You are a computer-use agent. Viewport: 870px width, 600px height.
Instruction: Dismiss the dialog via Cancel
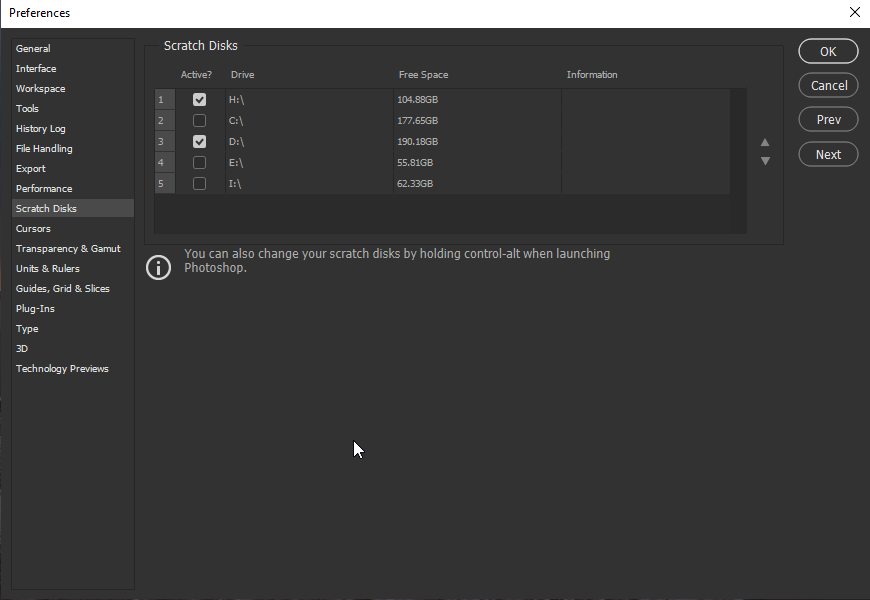pyautogui.click(x=828, y=85)
